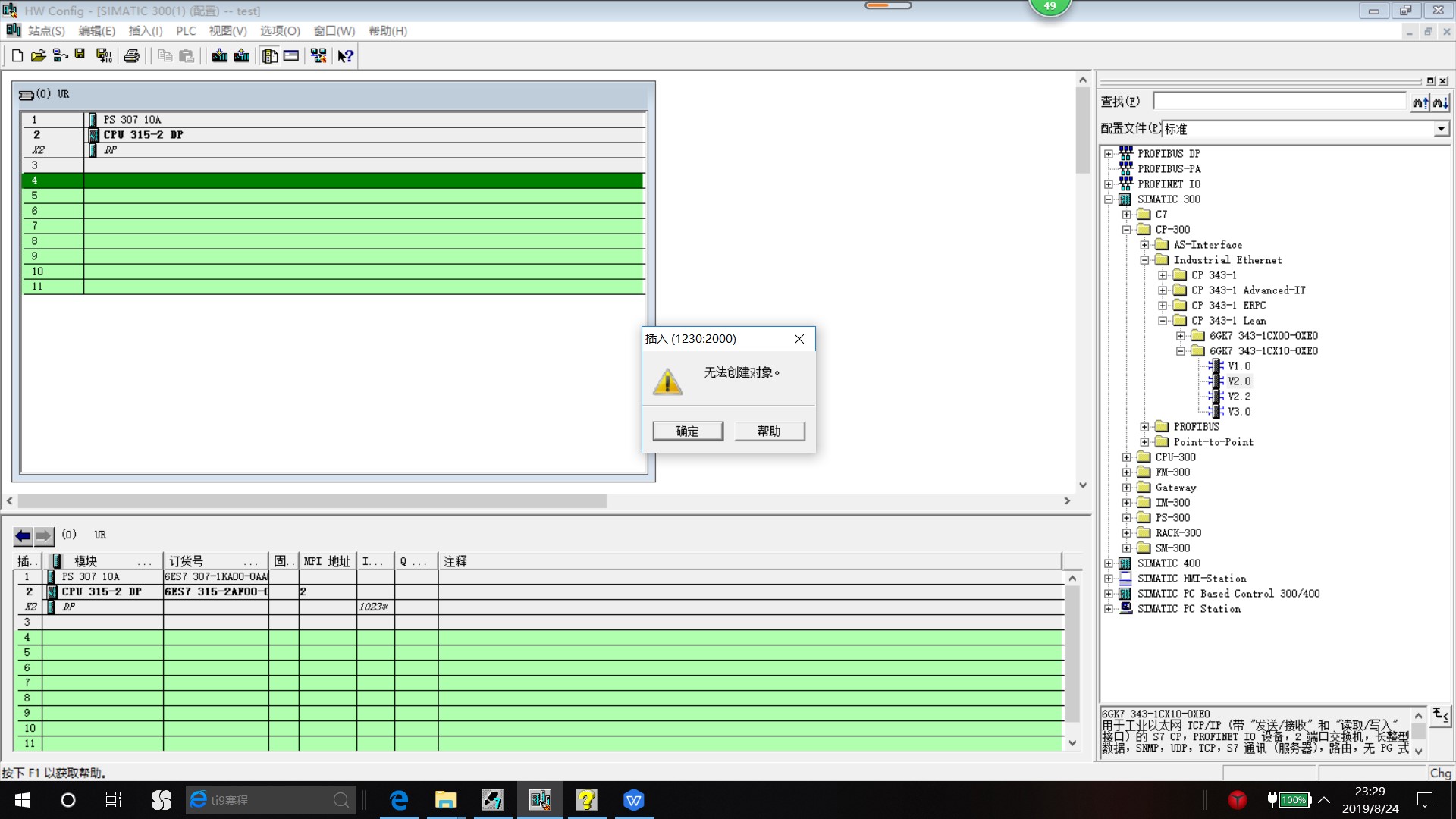Screen dimensions: 1456x819
Task: Open the PLC menu
Action: coord(186,31)
